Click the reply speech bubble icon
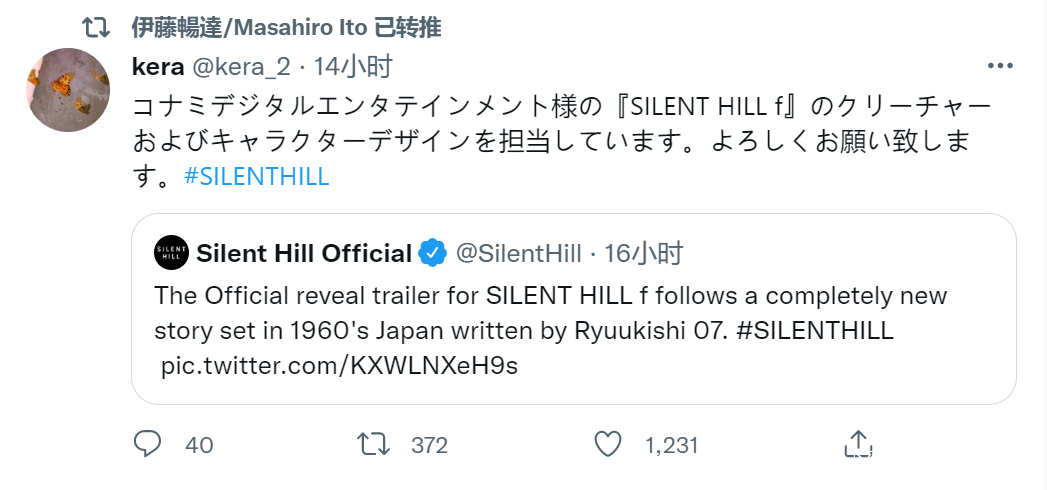 148,444
